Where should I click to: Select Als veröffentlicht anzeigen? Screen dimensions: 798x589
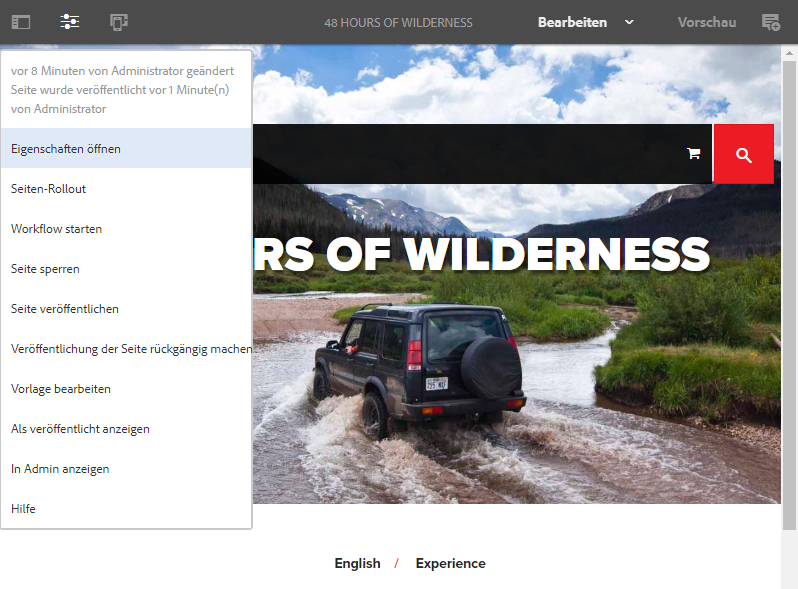pos(126,429)
